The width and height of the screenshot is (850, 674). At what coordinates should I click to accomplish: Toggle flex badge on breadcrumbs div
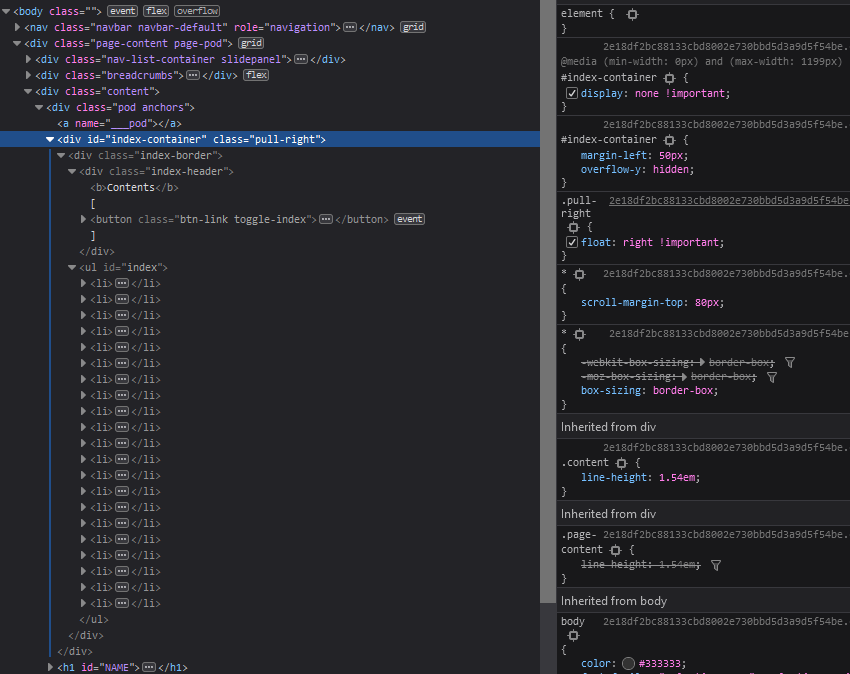click(256, 75)
